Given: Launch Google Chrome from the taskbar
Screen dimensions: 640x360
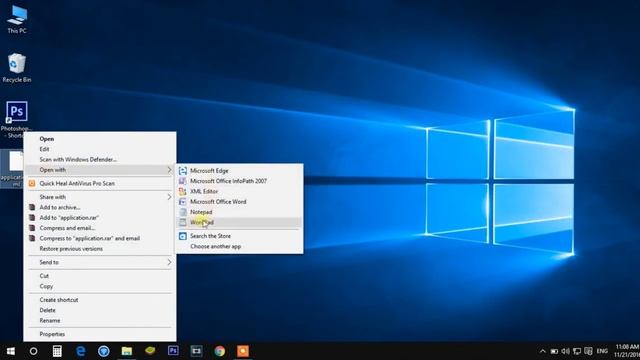Looking at the screenshot, I should (x=220, y=351).
